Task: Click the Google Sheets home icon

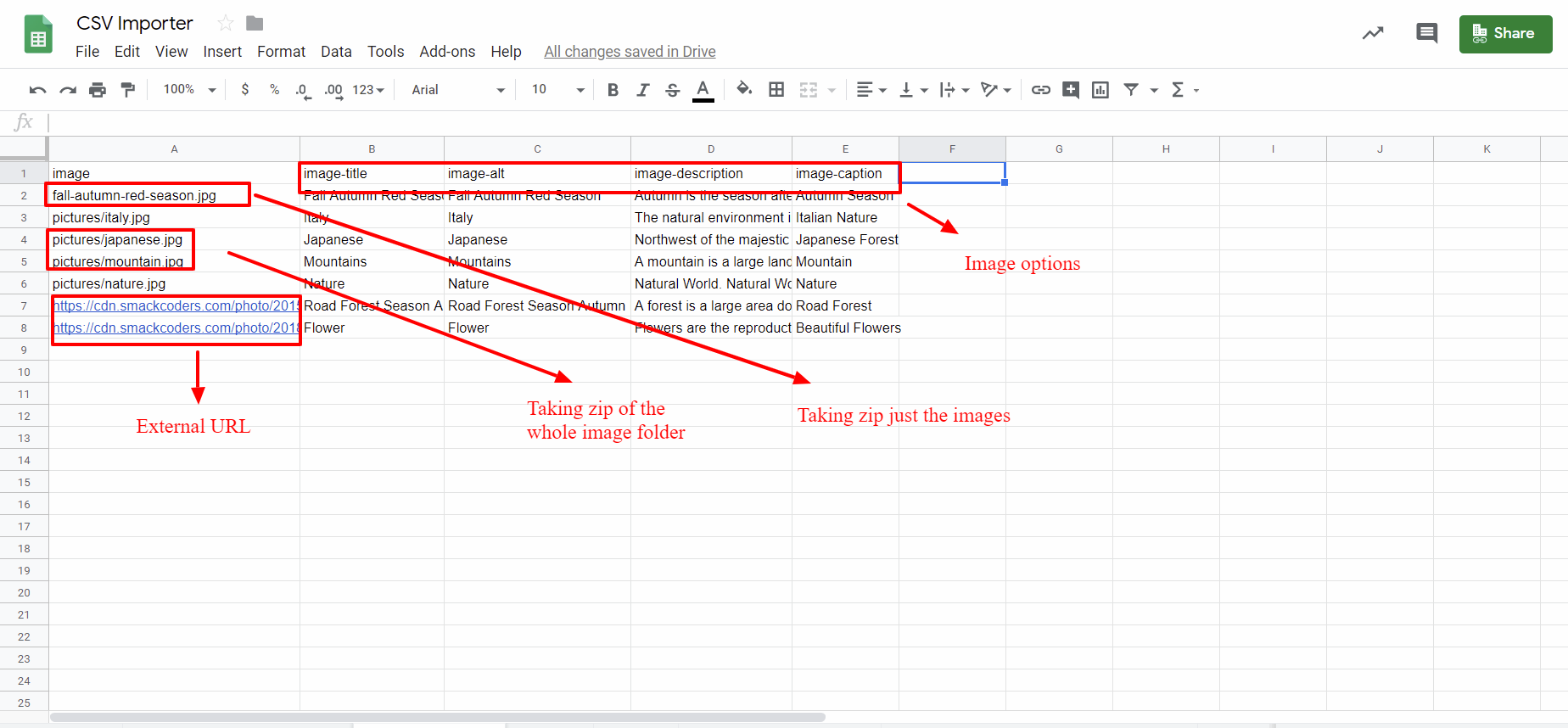Action: [x=38, y=34]
